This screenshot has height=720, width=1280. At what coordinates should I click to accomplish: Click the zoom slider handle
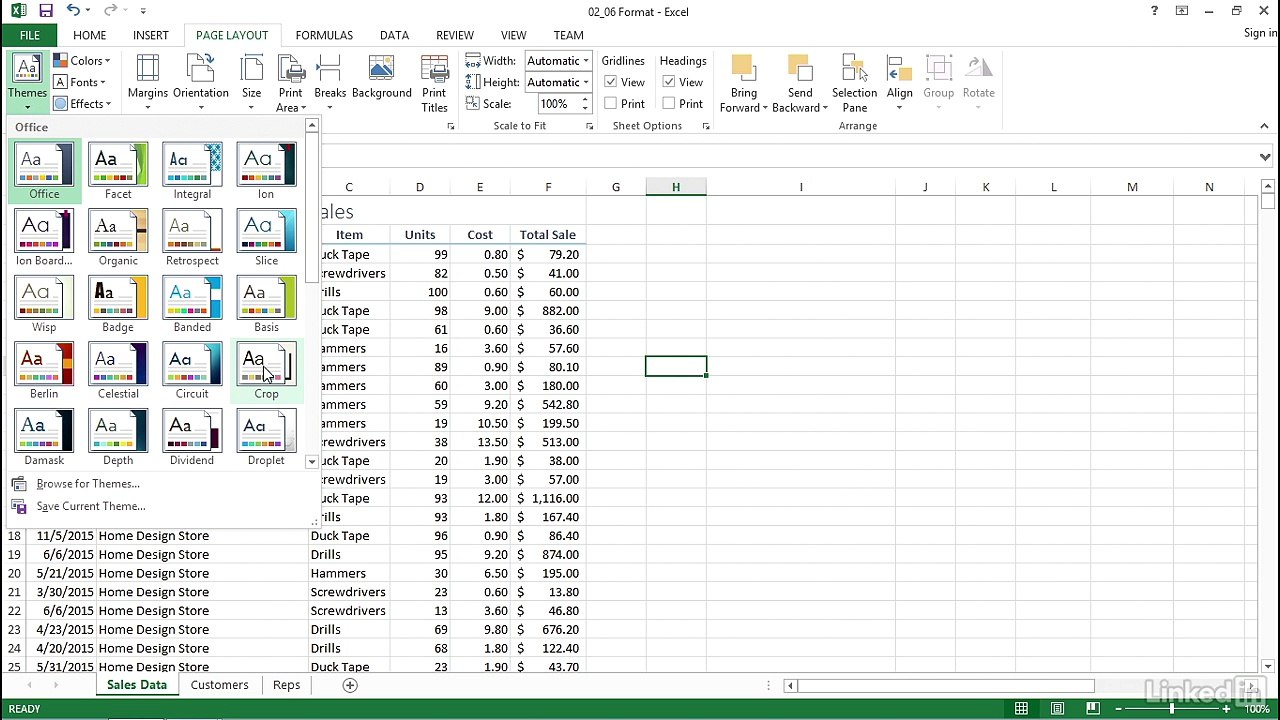pyautogui.click(x=1172, y=709)
